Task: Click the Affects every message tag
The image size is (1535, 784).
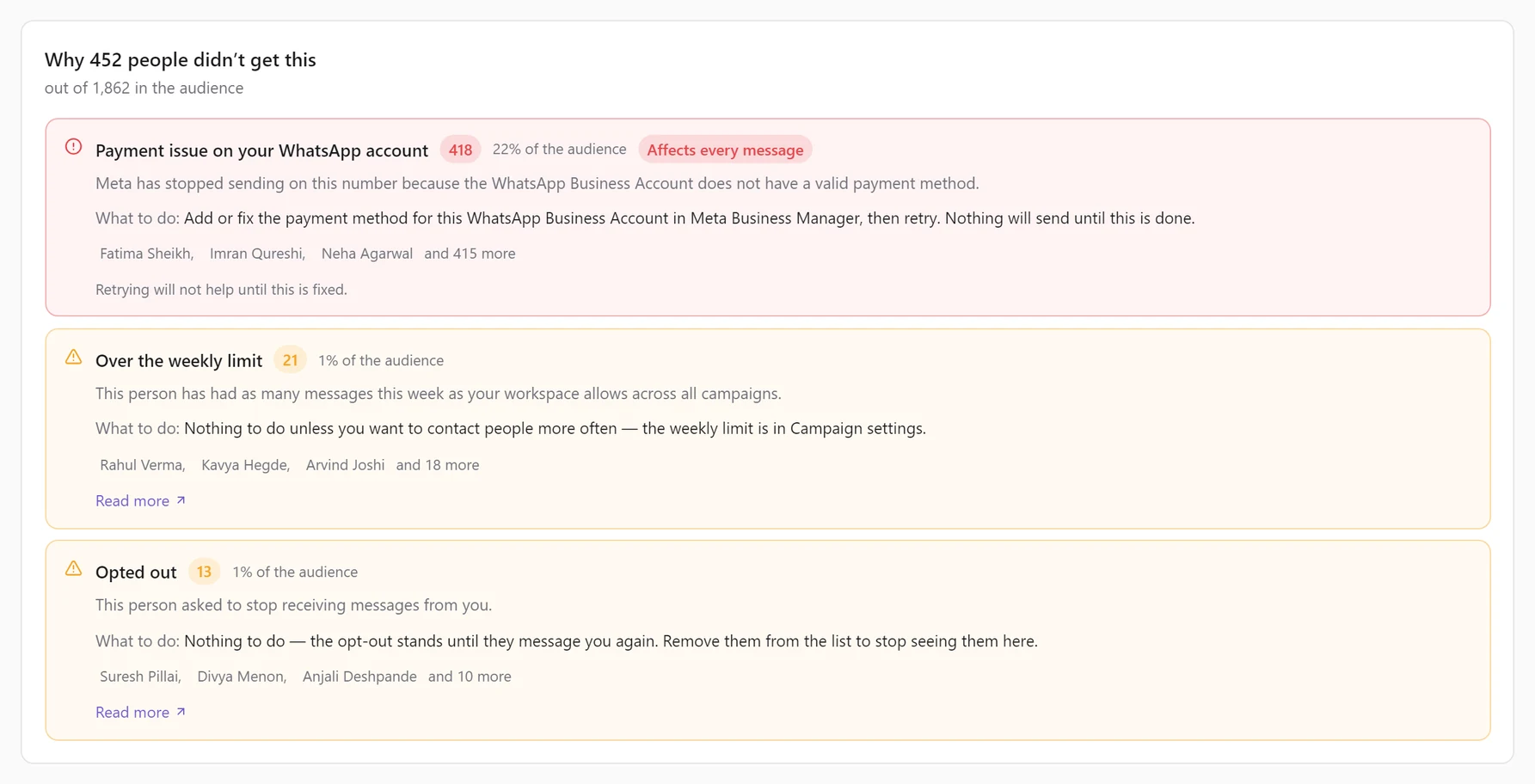Action: (x=725, y=150)
